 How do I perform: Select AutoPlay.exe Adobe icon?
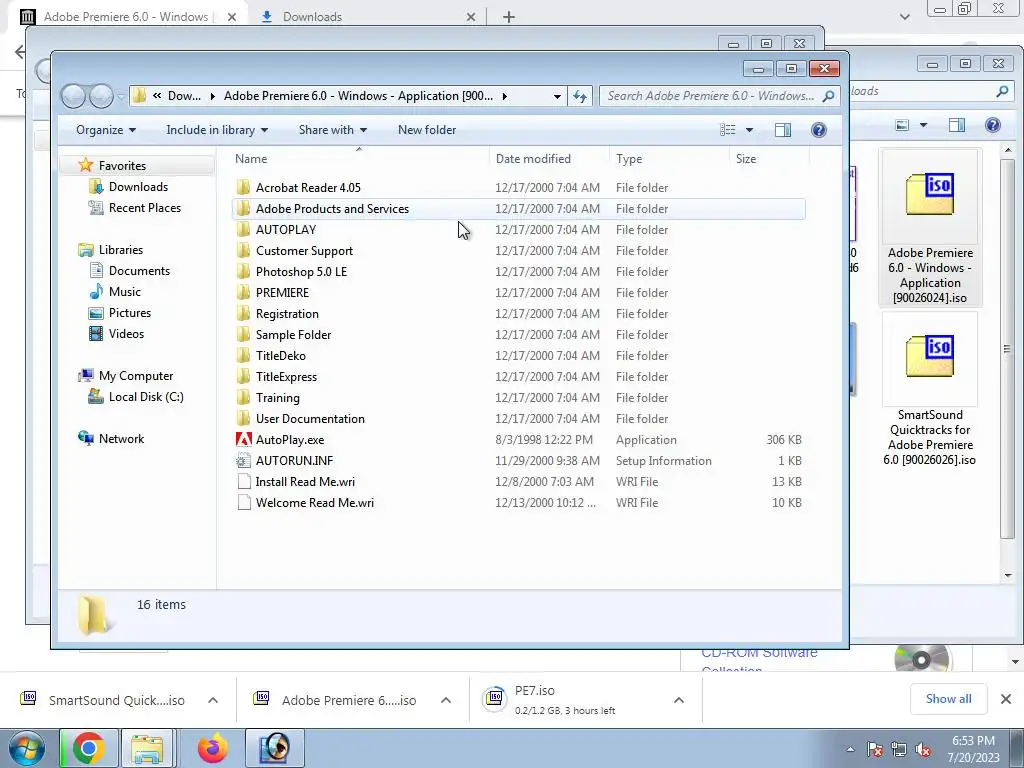244,440
